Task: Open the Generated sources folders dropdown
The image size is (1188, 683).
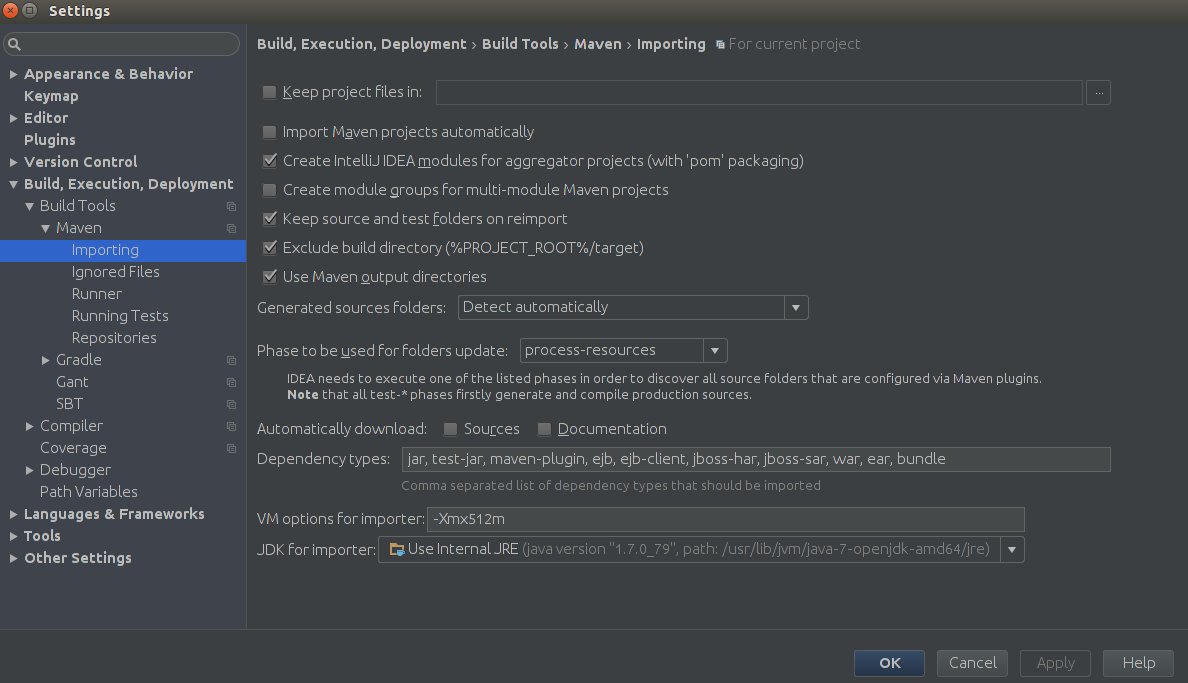Action: click(796, 308)
